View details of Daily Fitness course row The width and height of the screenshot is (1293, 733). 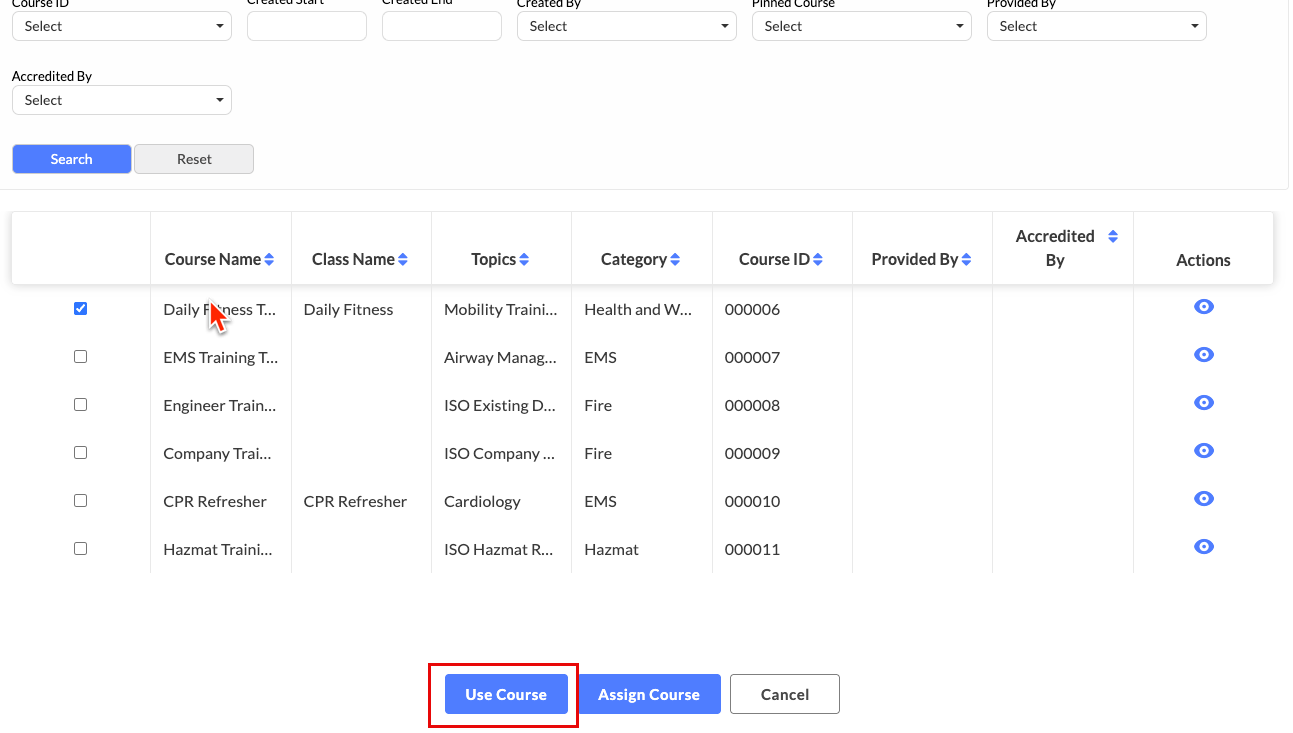pos(1204,307)
